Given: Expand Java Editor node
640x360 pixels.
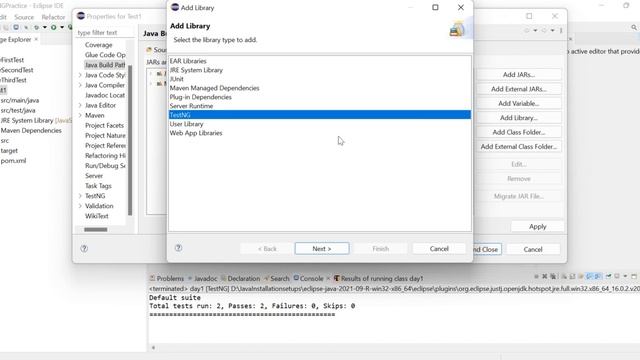Looking at the screenshot, I should click(x=80, y=105).
